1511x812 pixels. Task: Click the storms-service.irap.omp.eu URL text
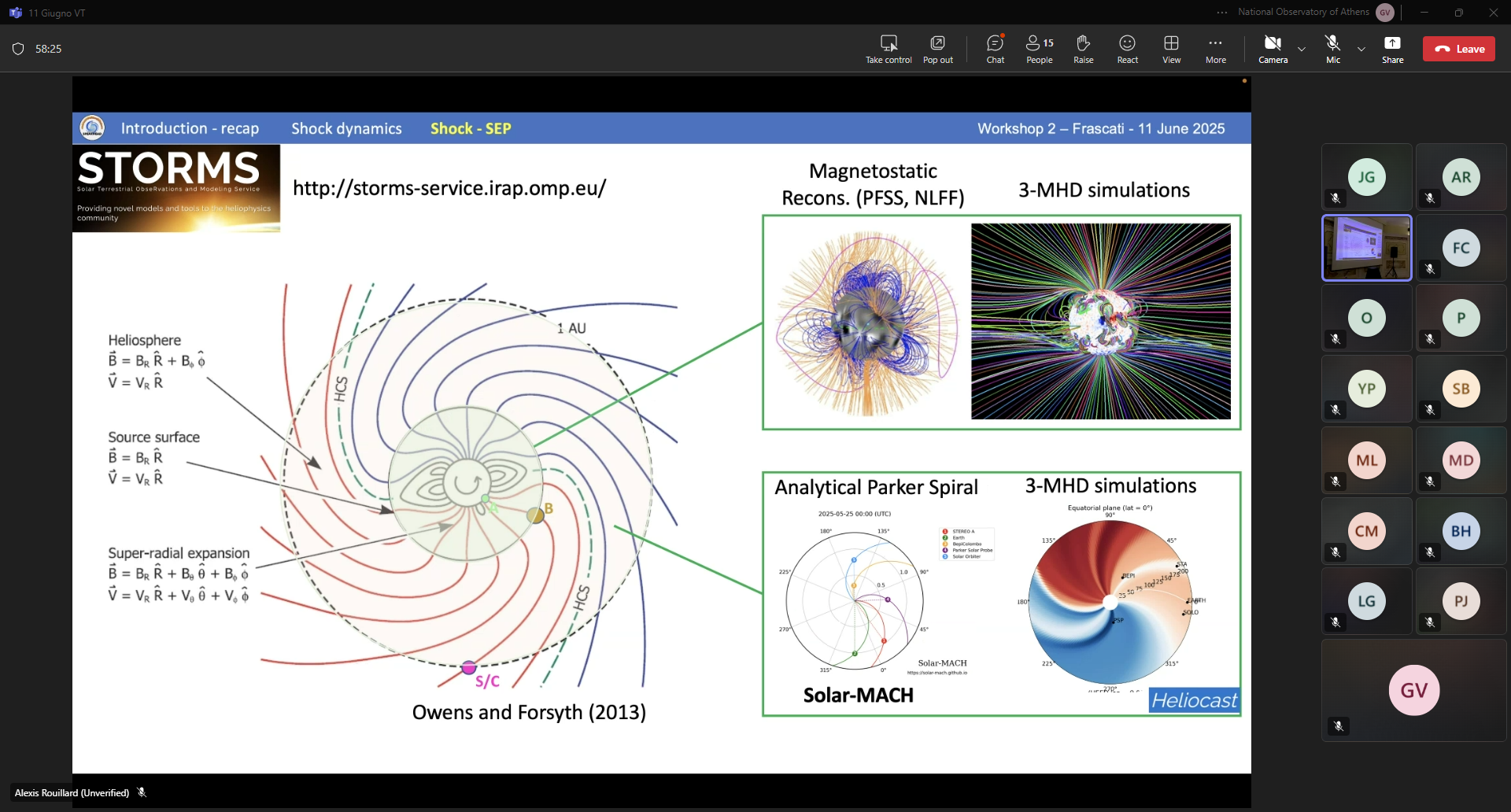coord(449,188)
